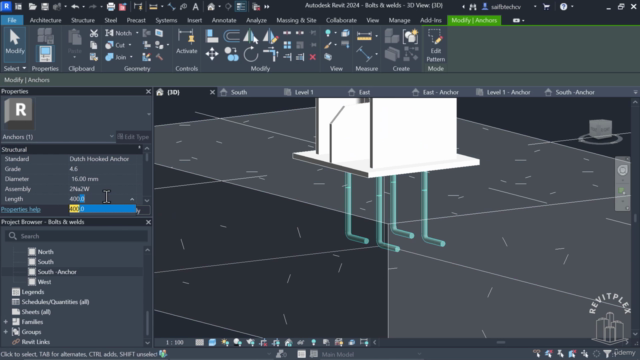Select Sheets (all) in Project Browser
This screenshot has height=360, width=640.
tap(36, 312)
